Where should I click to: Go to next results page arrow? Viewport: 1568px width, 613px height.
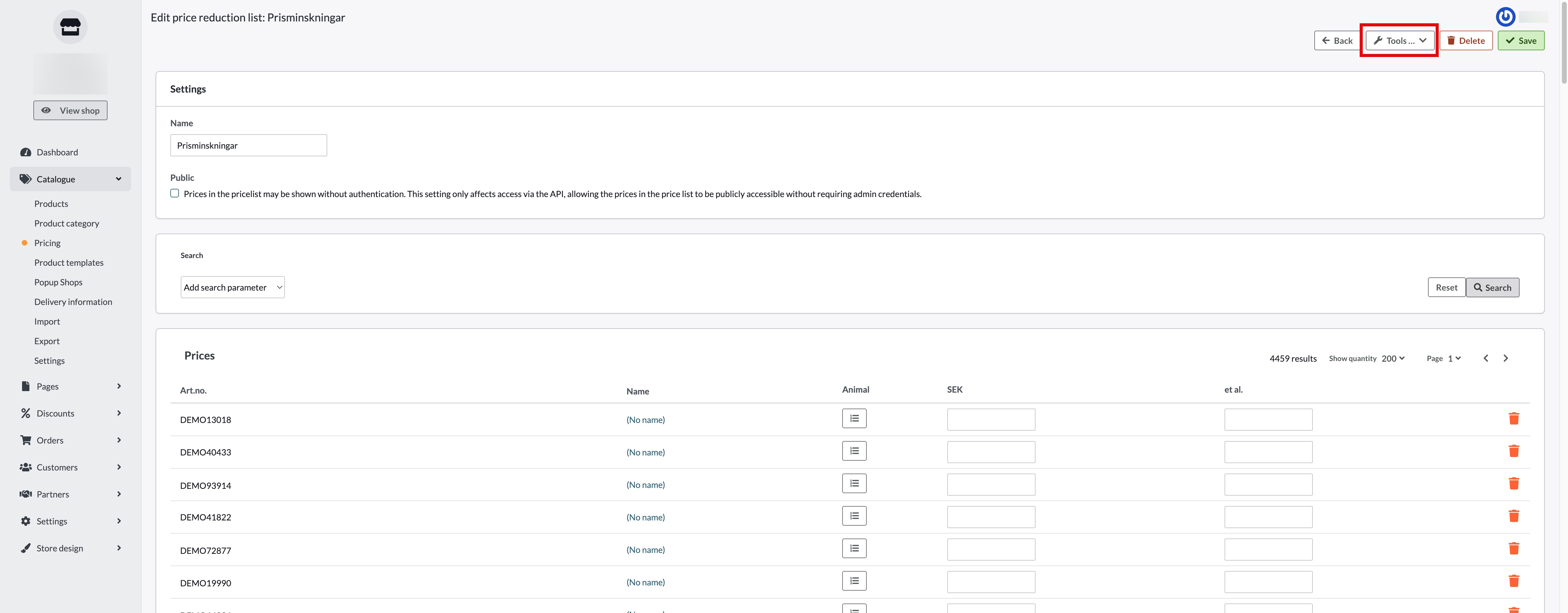tap(1505, 358)
